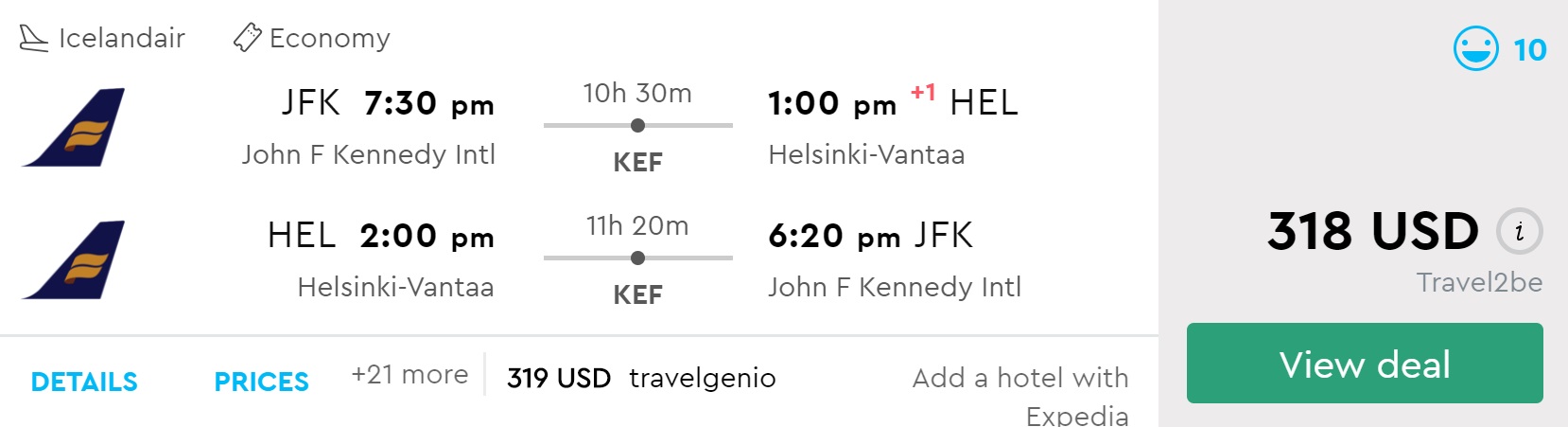This screenshot has height=427, width=1568.
Task: Click the green View deal button
Action: (x=1364, y=364)
